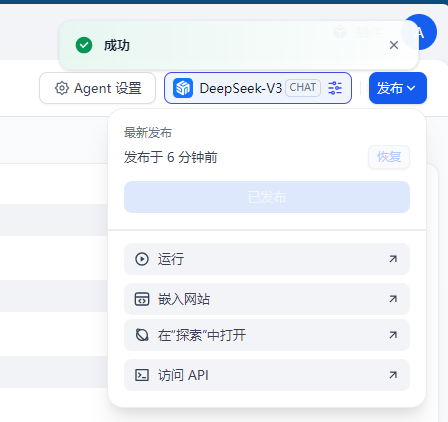Open Agent 设置 settings
The image size is (448, 422).
tap(97, 88)
